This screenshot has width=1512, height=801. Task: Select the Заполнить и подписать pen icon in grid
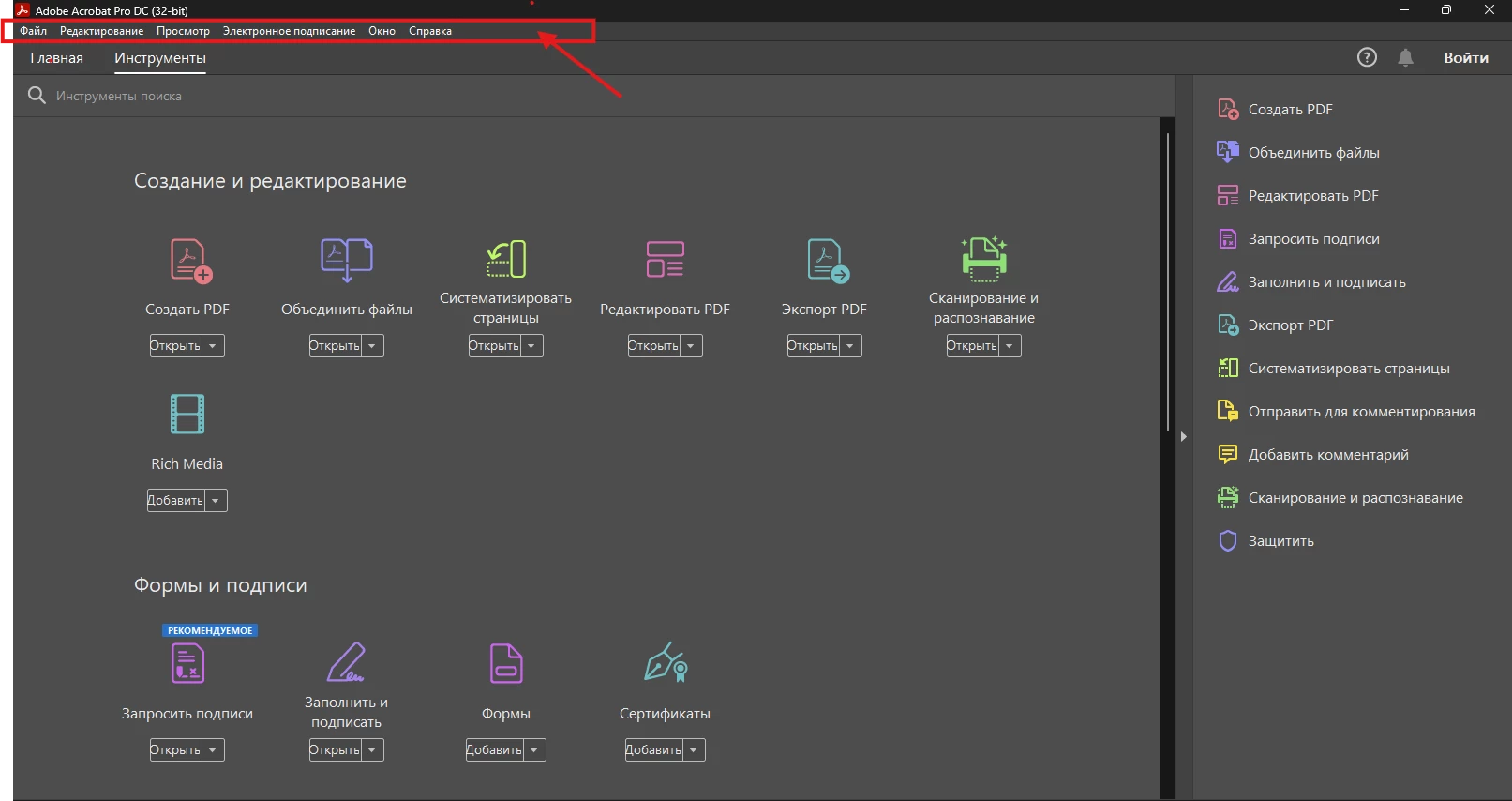pos(346,662)
